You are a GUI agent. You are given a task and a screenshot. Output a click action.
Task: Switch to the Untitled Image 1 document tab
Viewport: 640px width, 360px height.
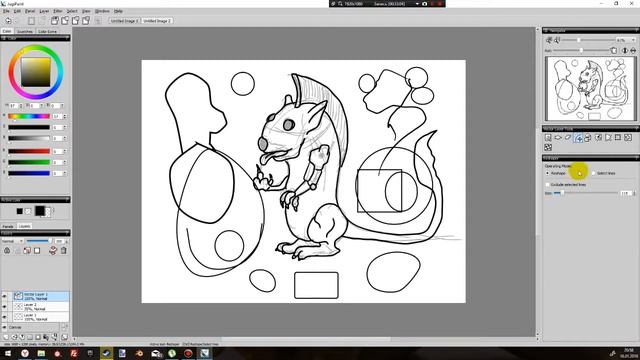124,21
